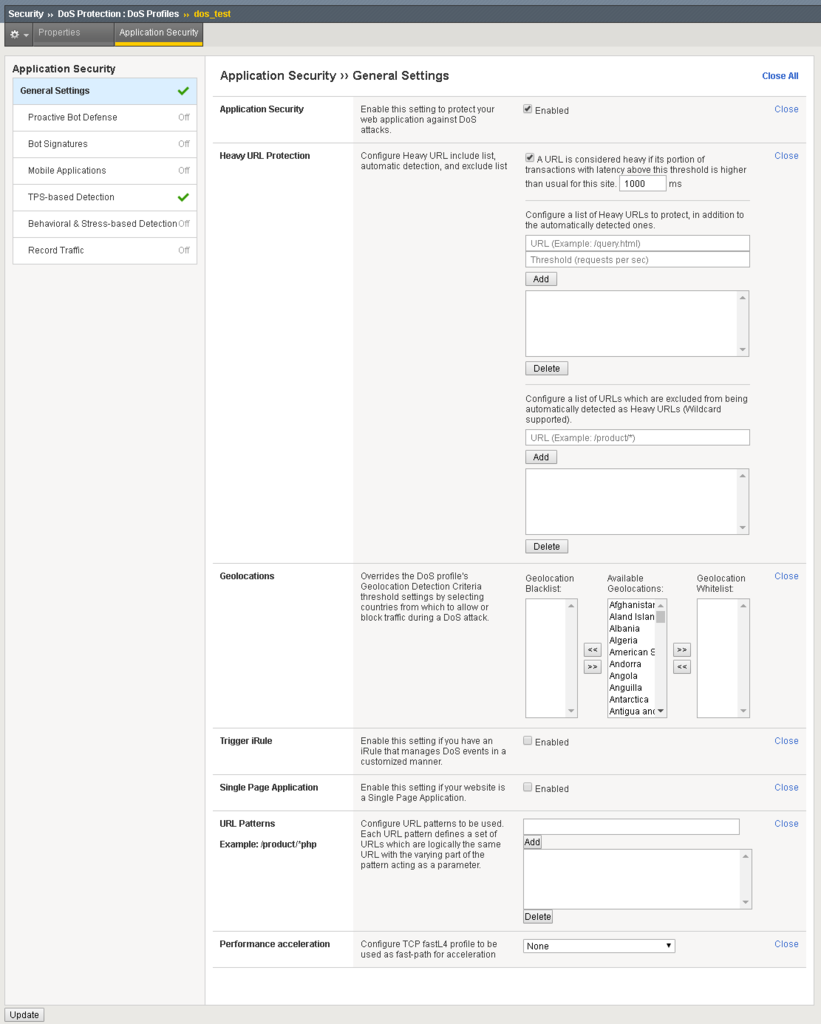Image resolution: width=821 pixels, height=1024 pixels.
Task: Close the Performance acceleration section
Action: 786,944
